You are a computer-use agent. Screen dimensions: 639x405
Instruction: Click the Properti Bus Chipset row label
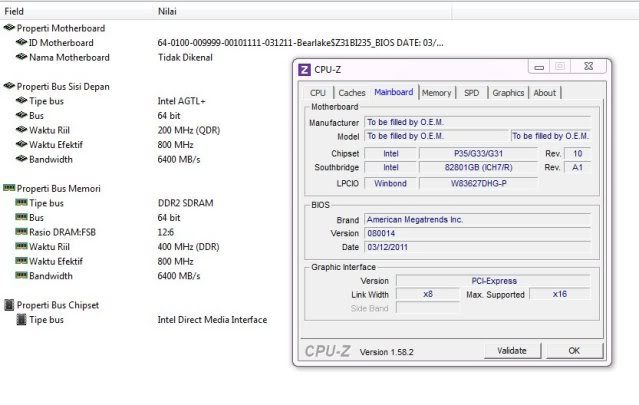tap(57, 305)
